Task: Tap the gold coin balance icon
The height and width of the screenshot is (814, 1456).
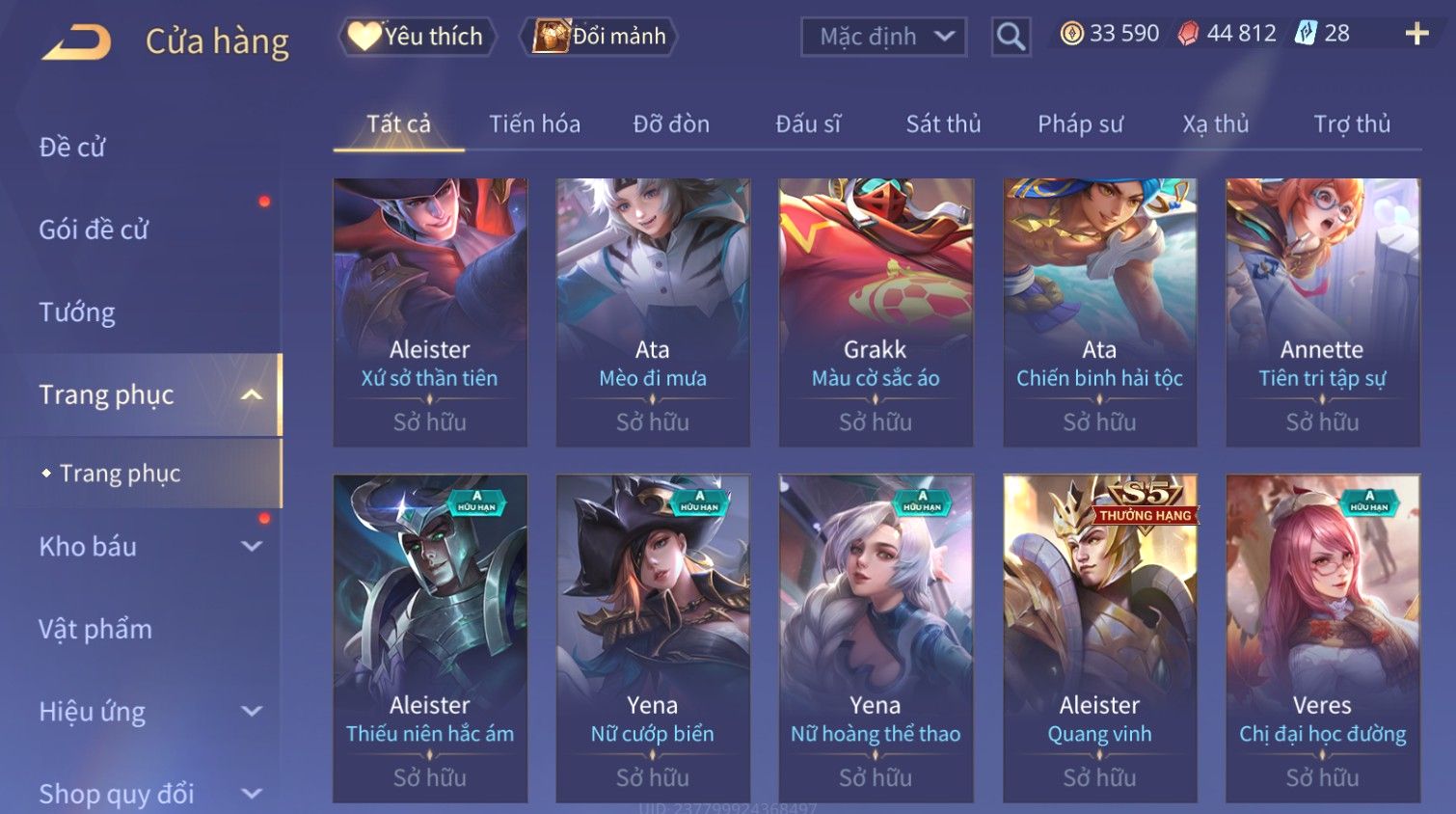Action: tap(1071, 34)
